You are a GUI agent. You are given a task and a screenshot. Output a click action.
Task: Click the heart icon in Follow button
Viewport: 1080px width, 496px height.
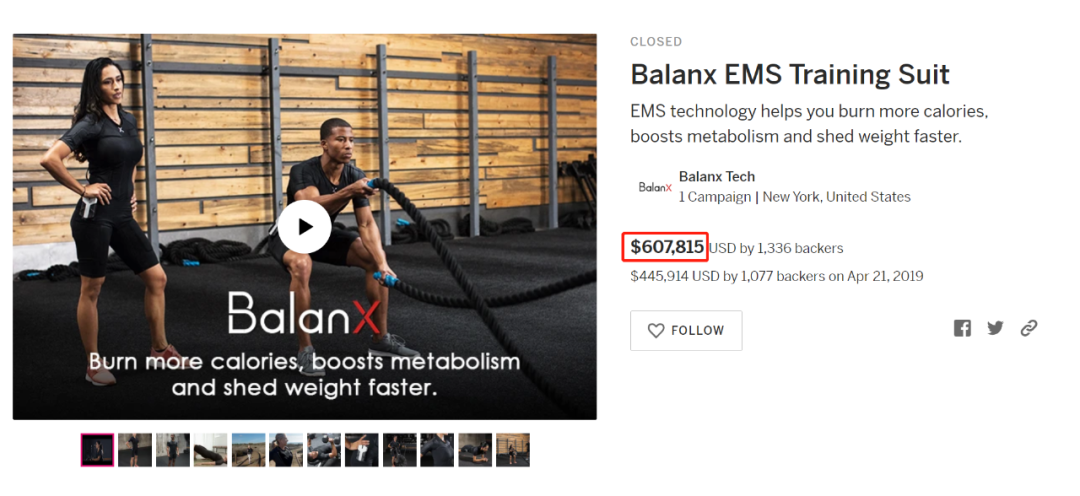click(656, 331)
